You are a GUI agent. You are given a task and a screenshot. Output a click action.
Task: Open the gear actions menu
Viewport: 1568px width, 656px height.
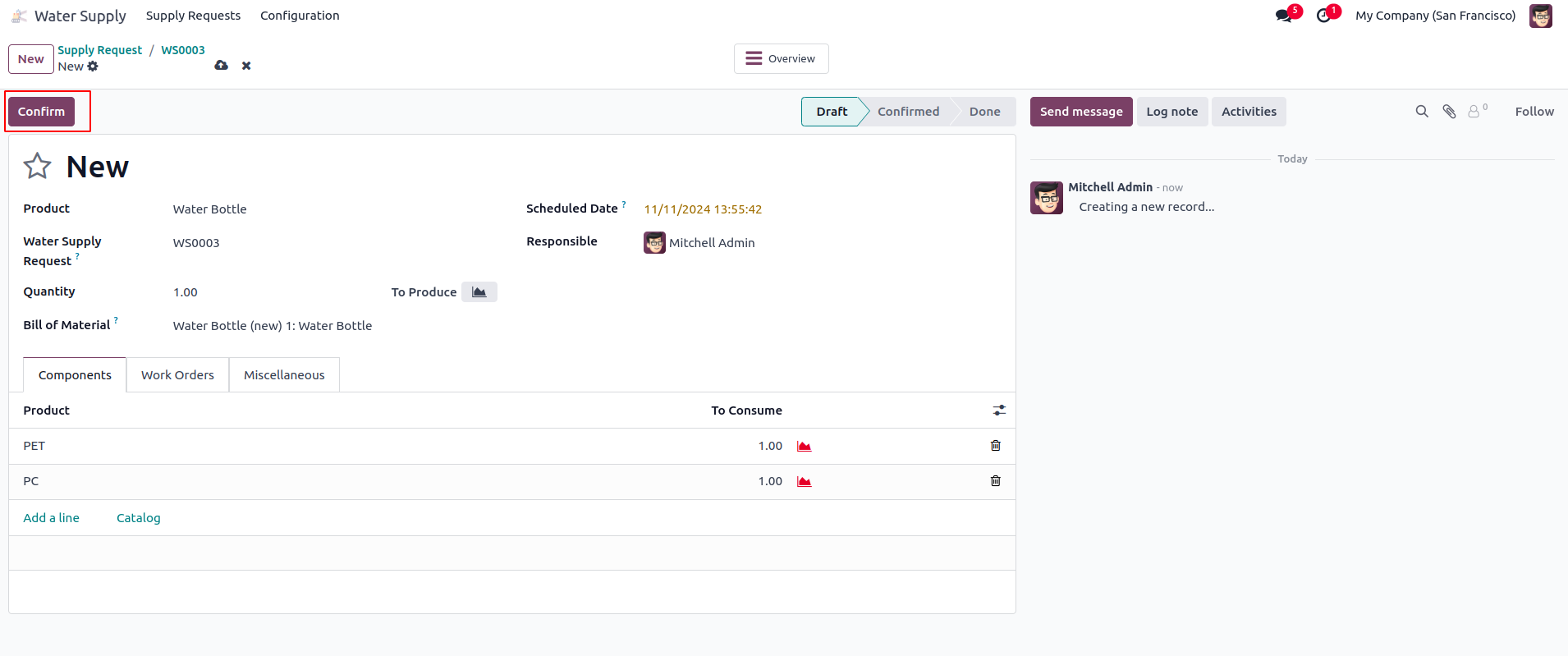pos(93,67)
